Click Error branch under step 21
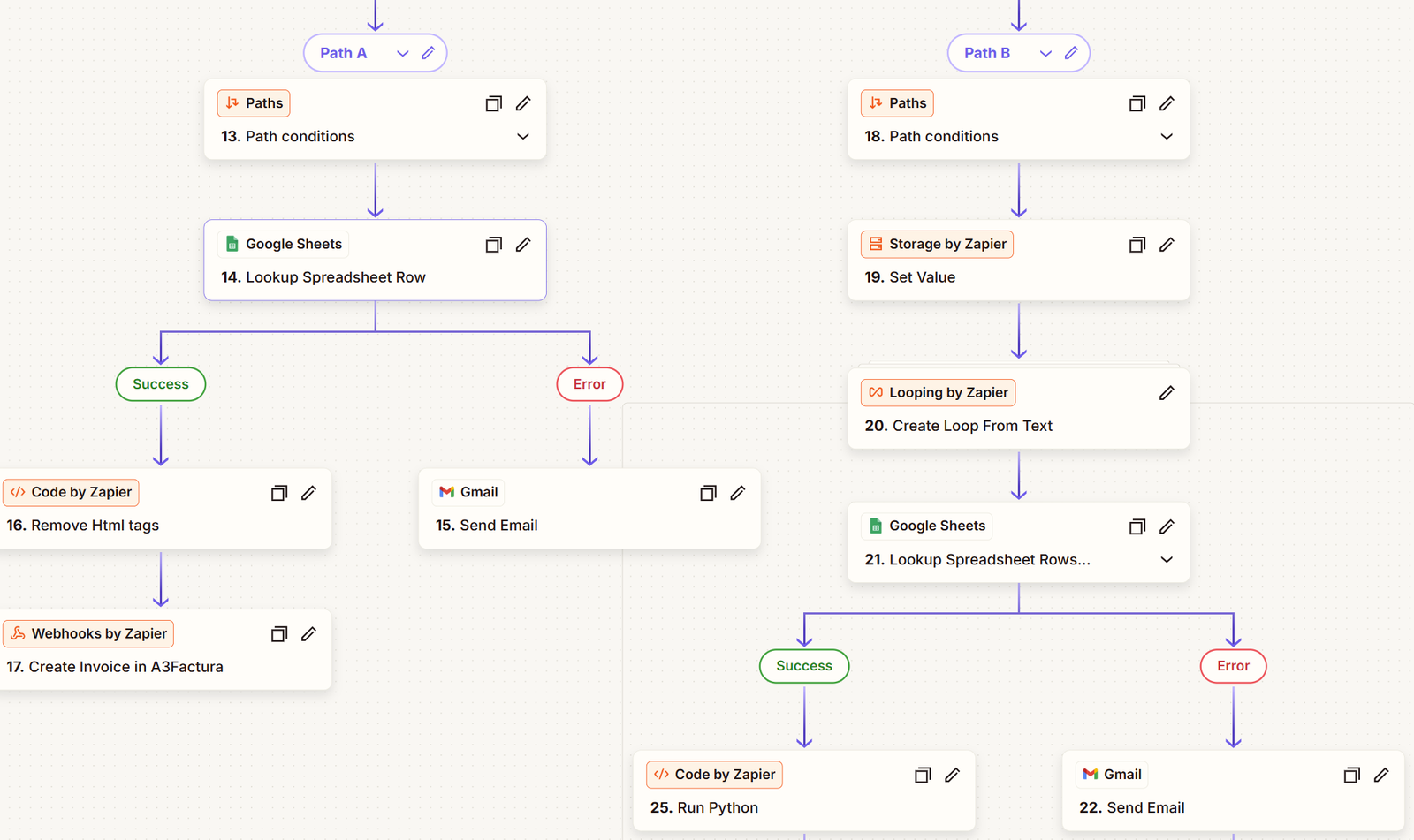This screenshot has width=1414, height=840. (1234, 666)
